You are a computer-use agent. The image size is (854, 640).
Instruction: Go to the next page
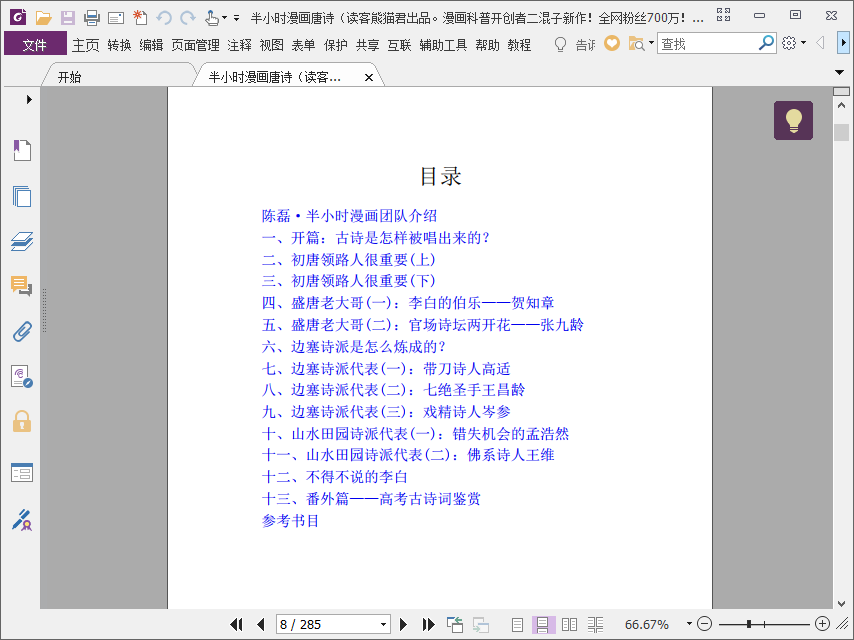403,624
